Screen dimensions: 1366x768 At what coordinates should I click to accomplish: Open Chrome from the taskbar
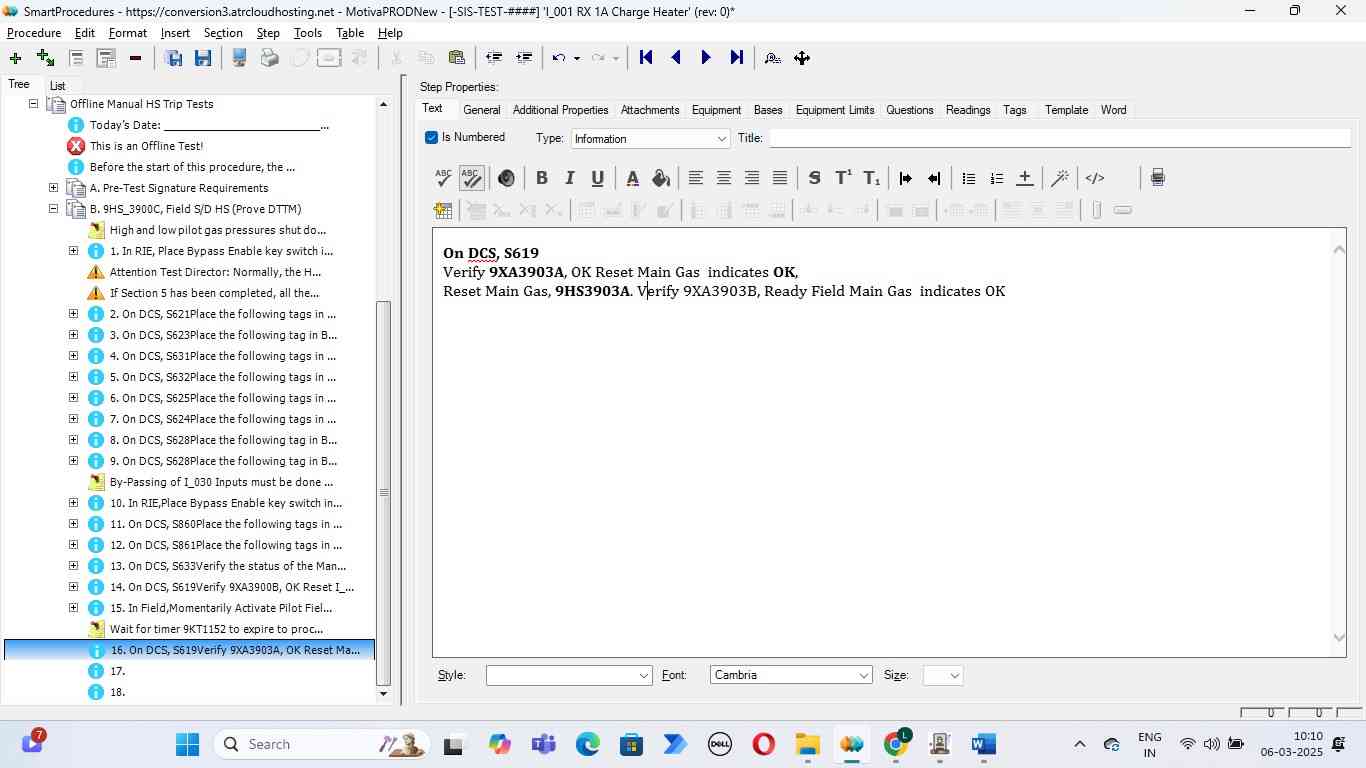(x=896, y=744)
